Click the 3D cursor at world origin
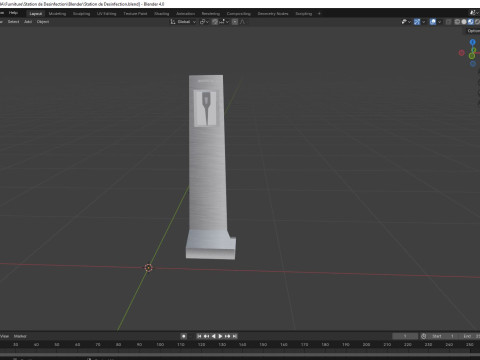 point(149,268)
